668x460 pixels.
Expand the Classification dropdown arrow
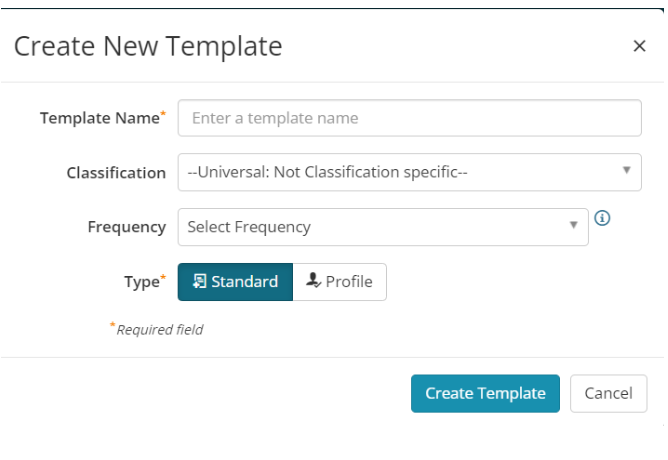[x=626, y=170]
